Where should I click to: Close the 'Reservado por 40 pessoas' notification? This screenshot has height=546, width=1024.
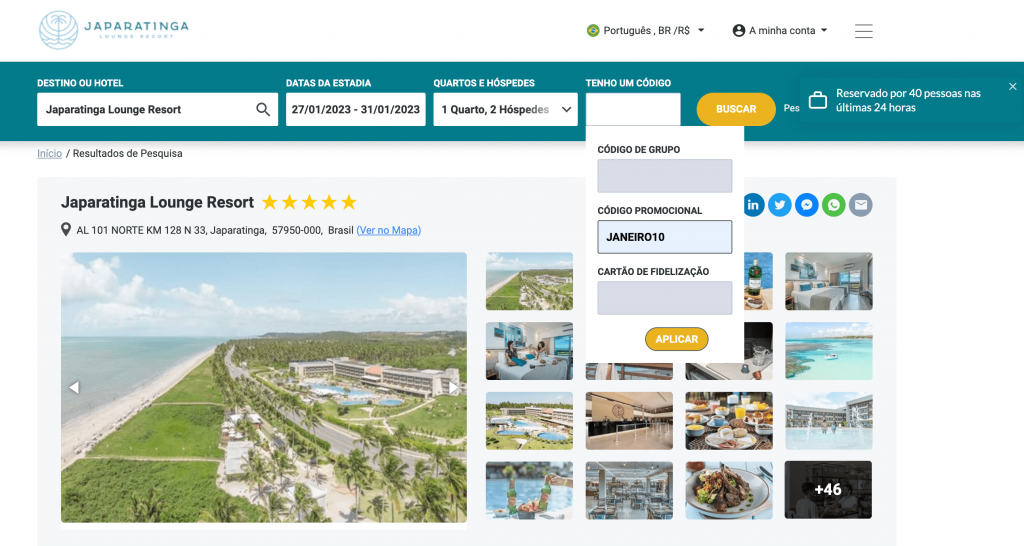(1012, 86)
